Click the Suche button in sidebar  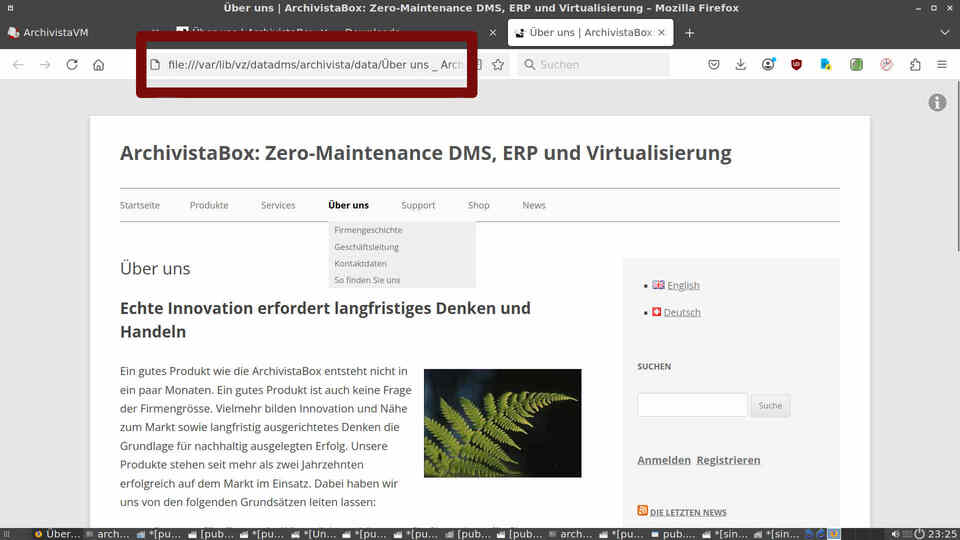(x=770, y=405)
